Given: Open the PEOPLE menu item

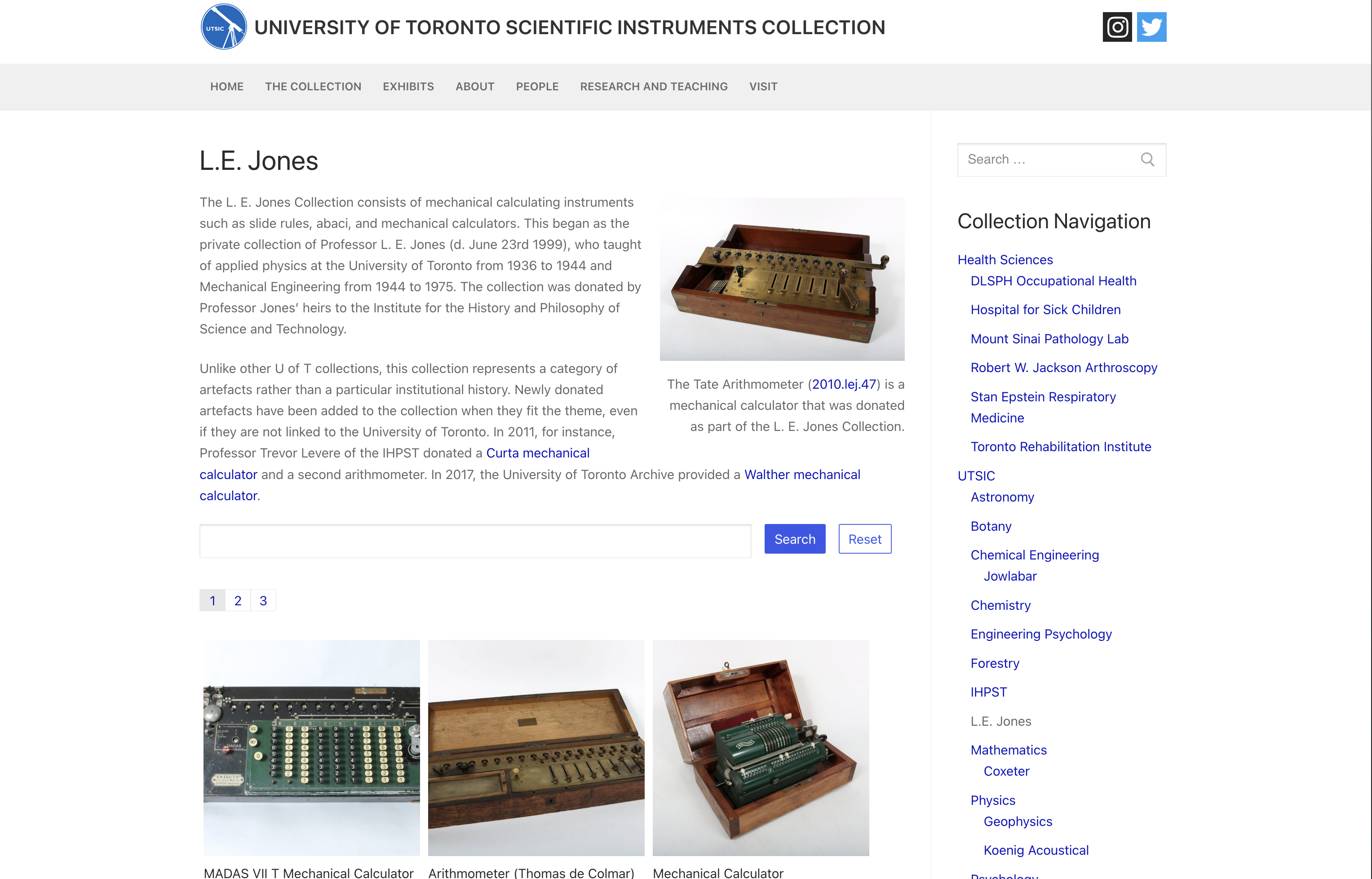Looking at the screenshot, I should (x=537, y=86).
